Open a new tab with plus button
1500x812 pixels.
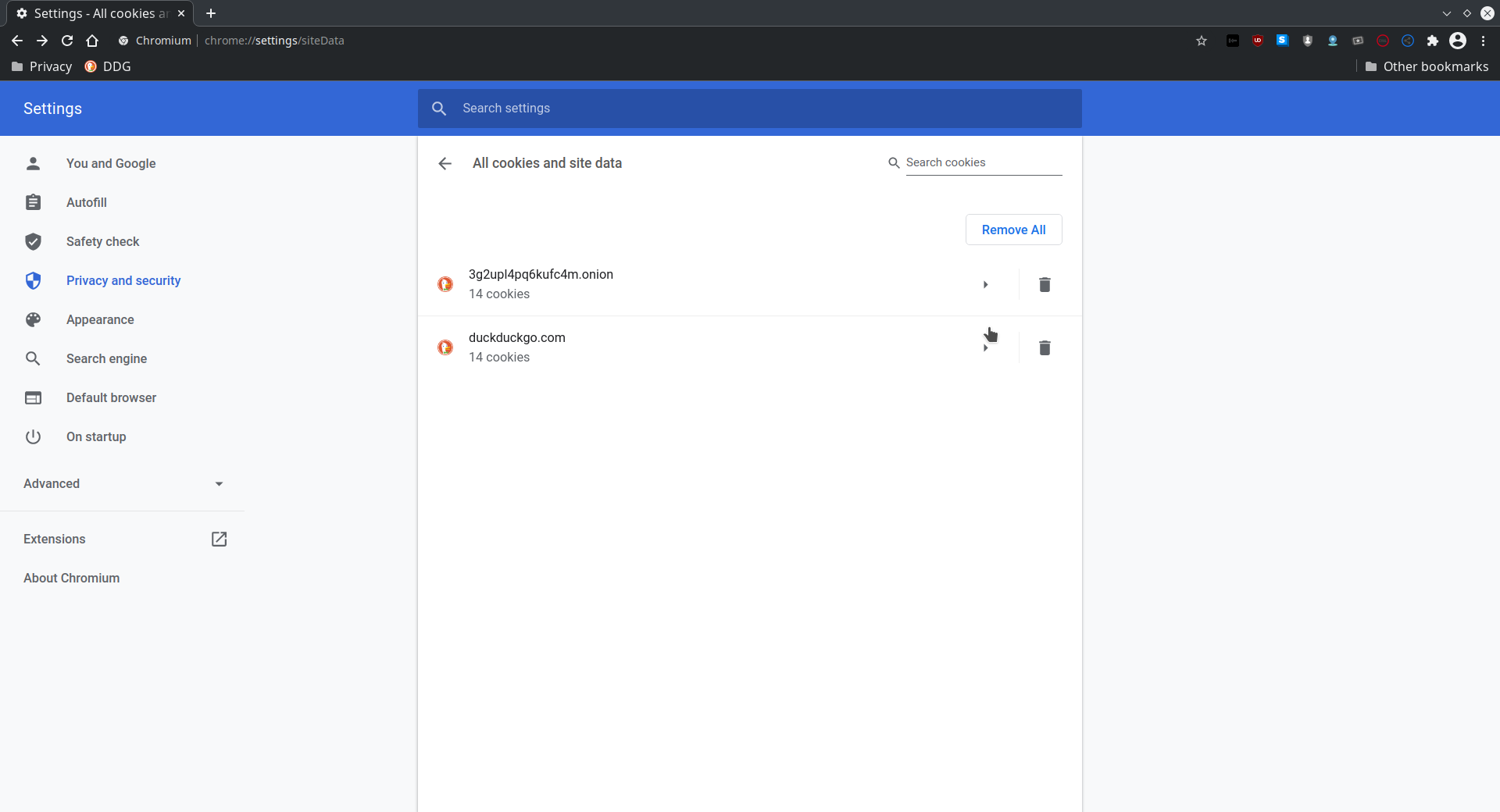point(211,13)
